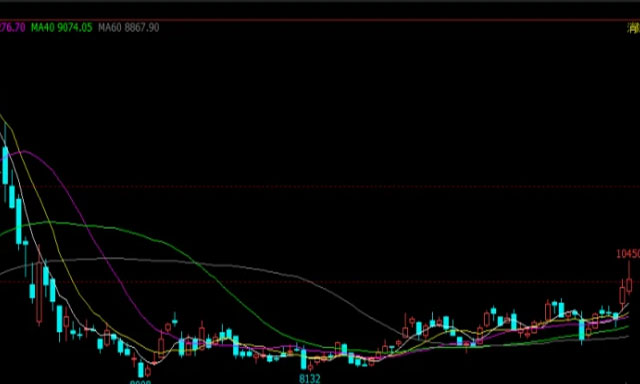Screen dimensions: 640x384
Task: Click the yellow Chinese text at top right
Action: point(634,28)
